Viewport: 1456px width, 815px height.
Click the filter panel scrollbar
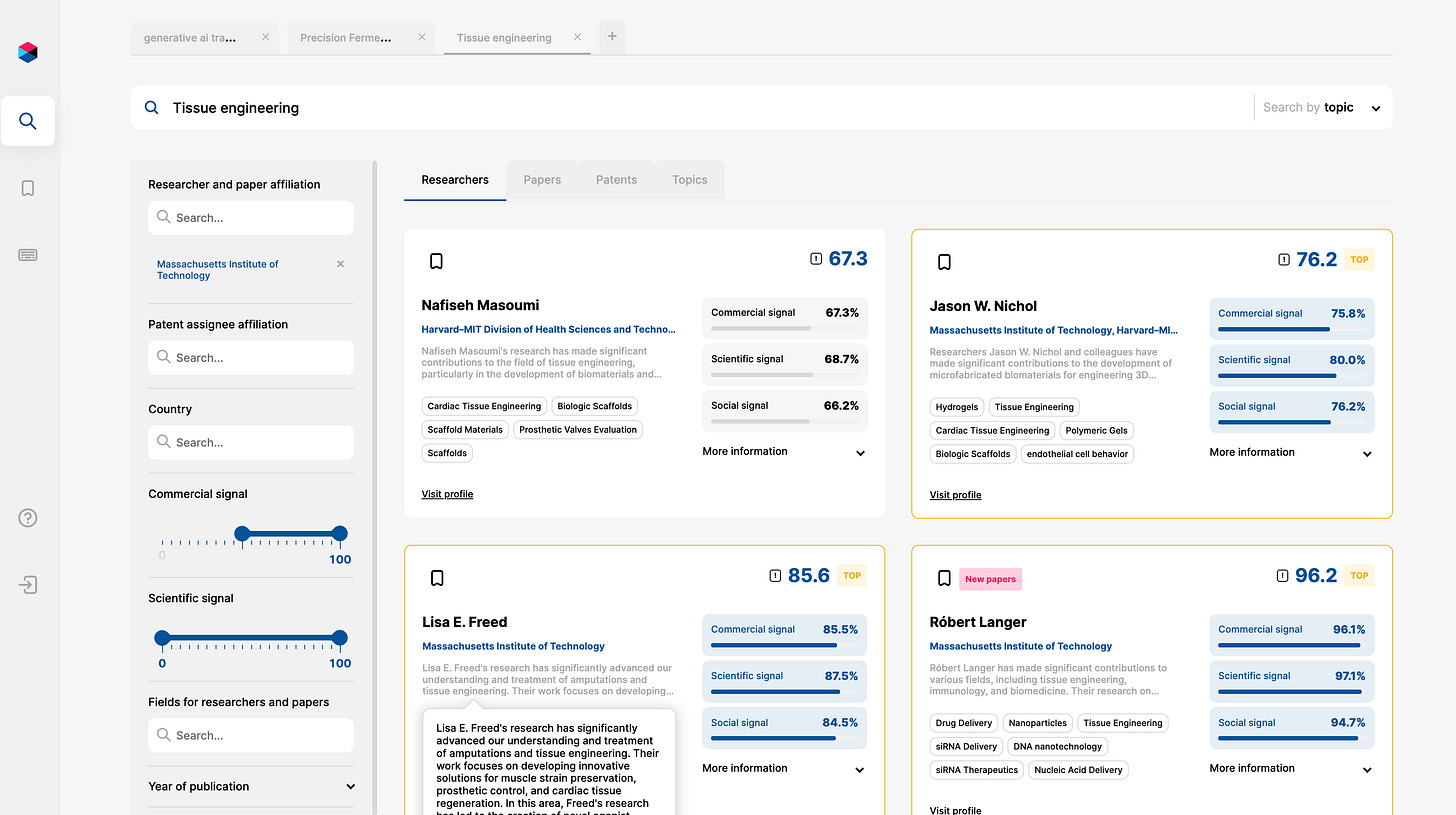click(375, 487)
